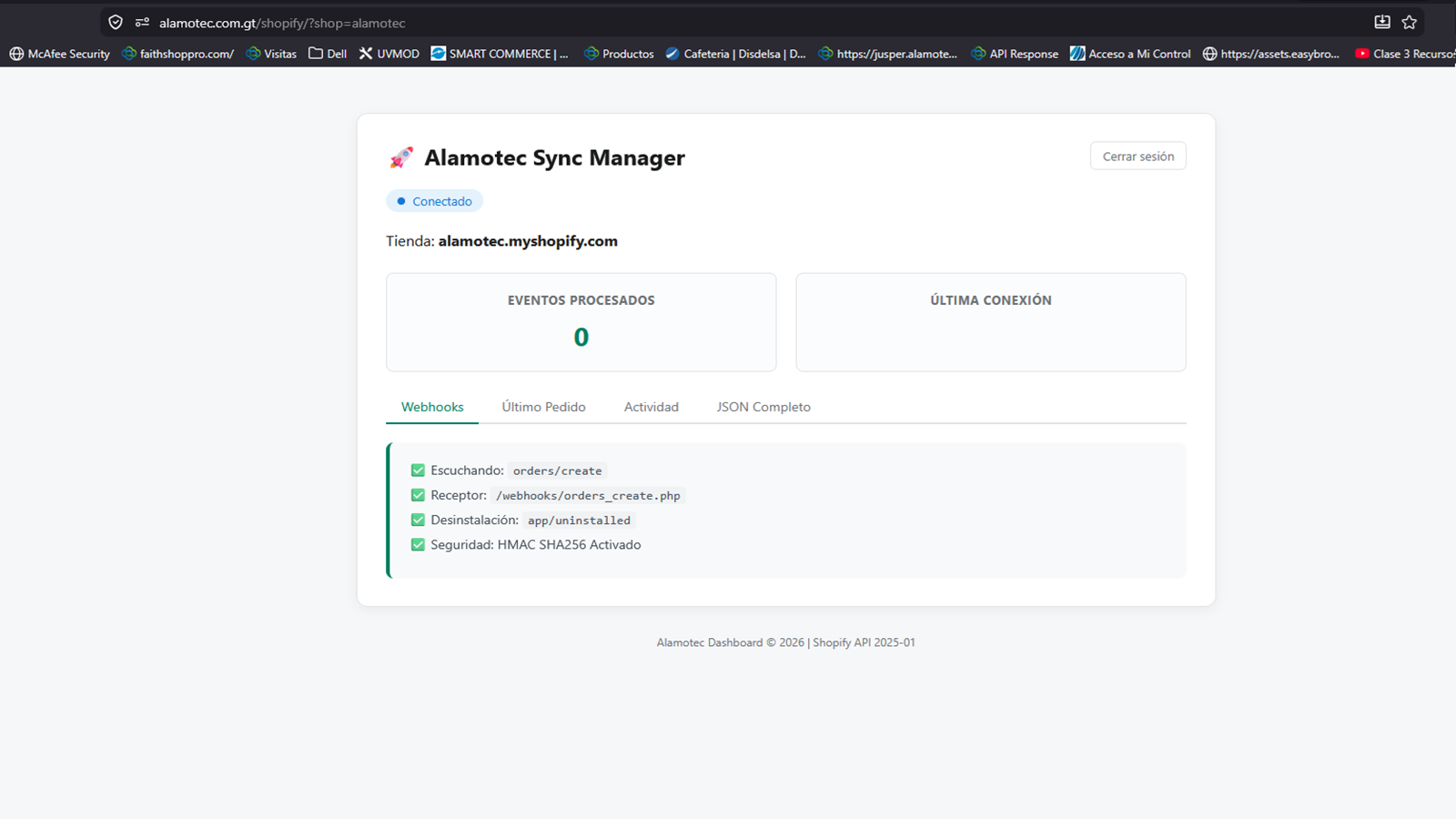
Task: Open assets.easybro bookmark
Action: coord(1271,54)
